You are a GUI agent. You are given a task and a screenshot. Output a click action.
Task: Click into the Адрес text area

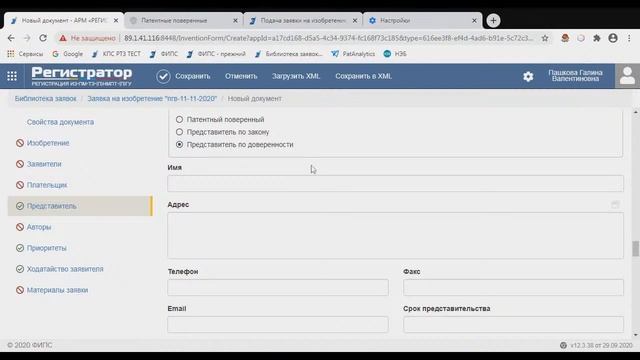point(395,236)
